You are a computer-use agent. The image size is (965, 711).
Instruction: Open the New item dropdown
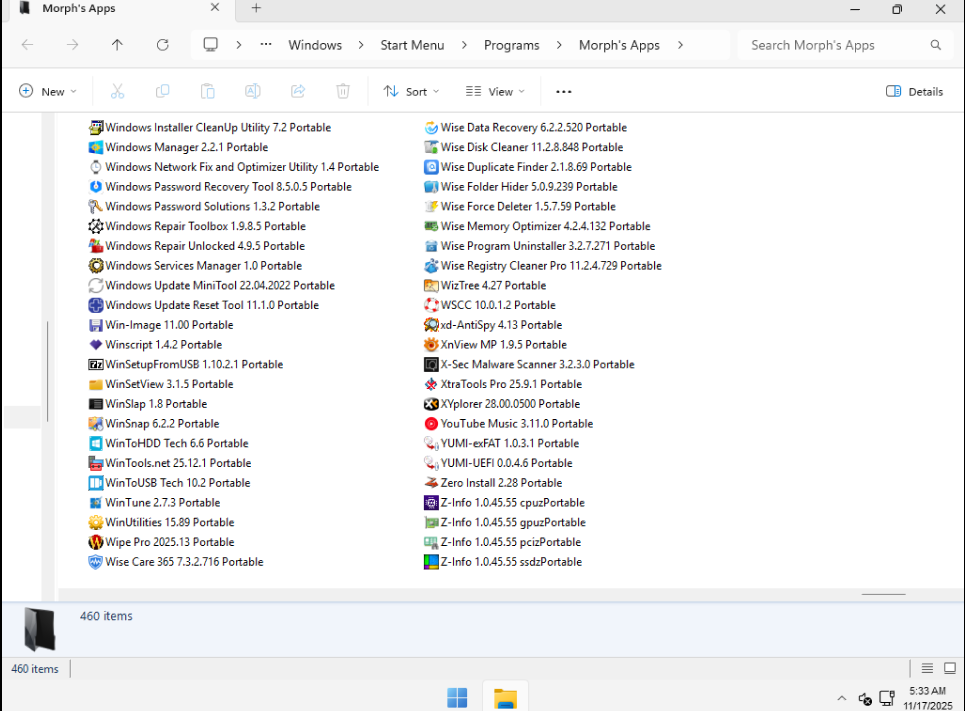click(47, 91)
